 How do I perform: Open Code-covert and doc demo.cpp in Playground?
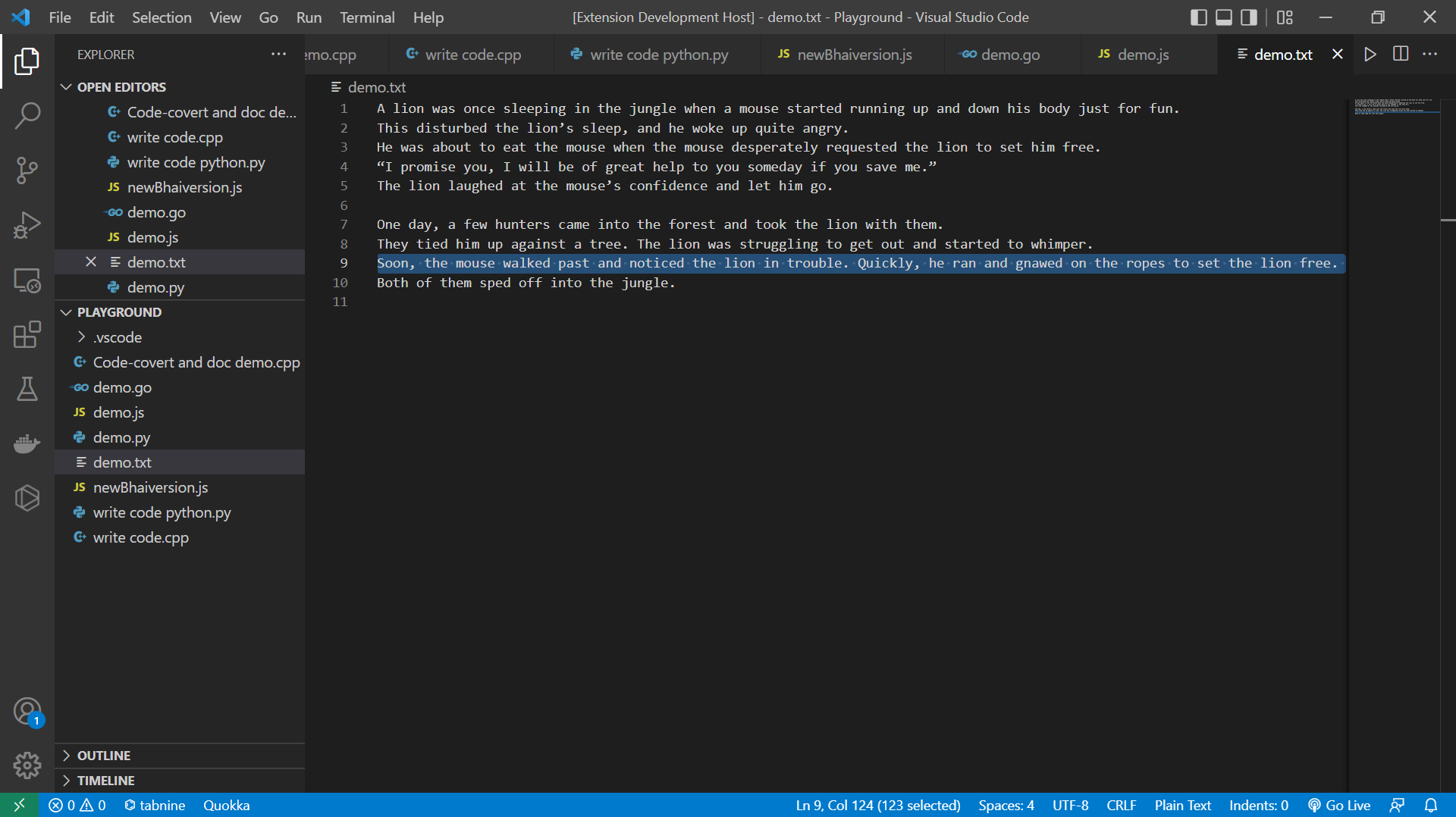(x=180, y=362)
